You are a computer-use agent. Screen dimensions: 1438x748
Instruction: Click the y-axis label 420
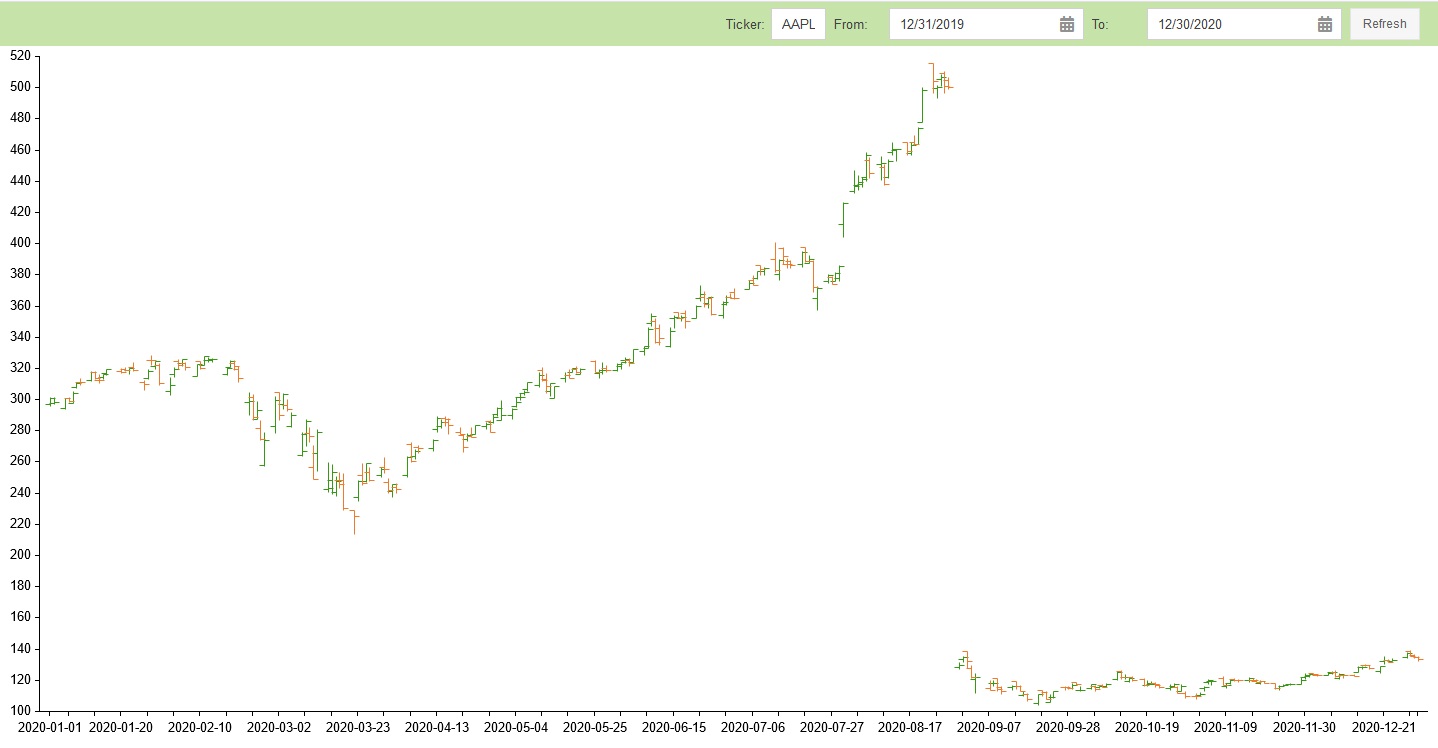click(x=20, y=212)
